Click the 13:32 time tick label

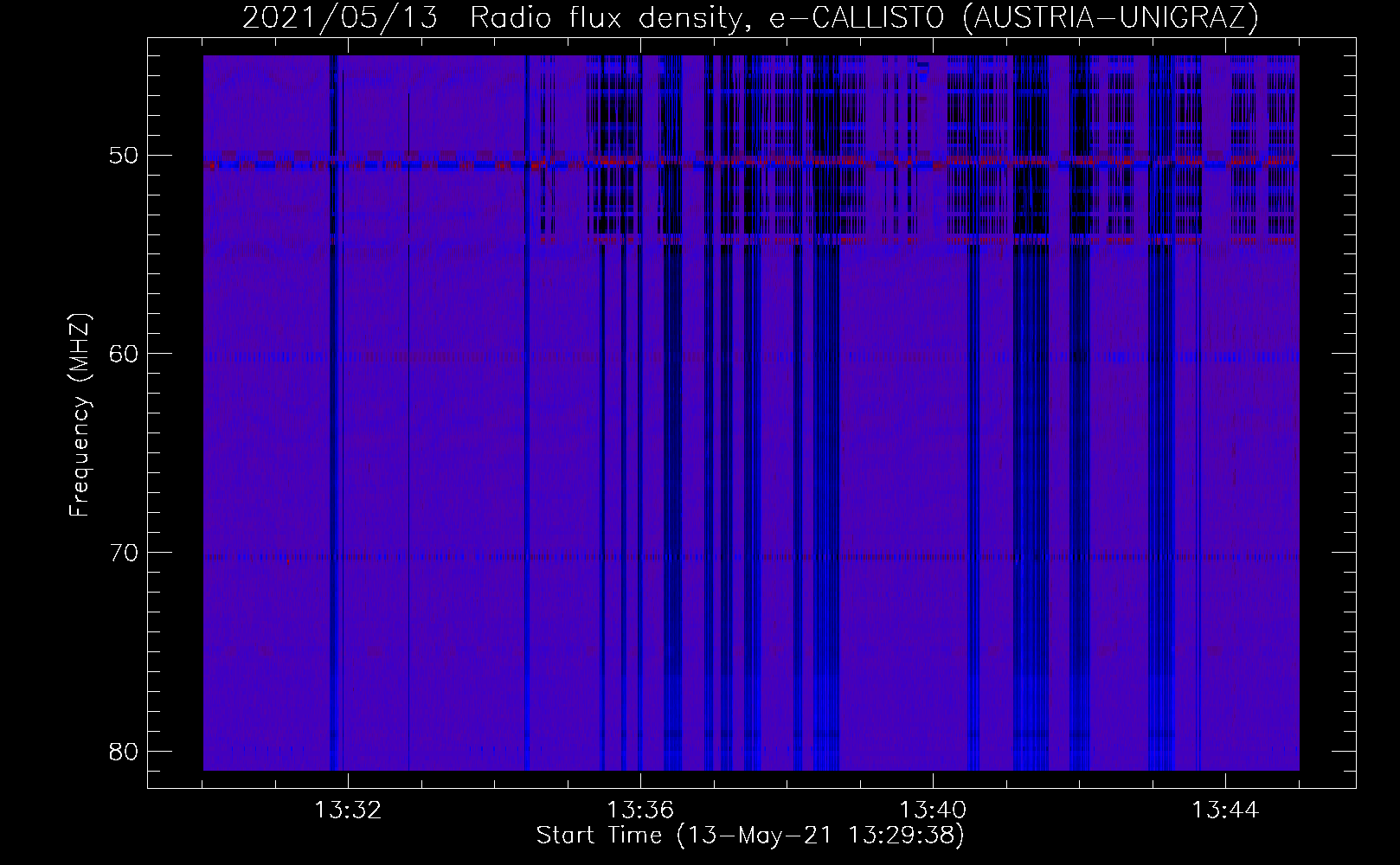point(347,811)
